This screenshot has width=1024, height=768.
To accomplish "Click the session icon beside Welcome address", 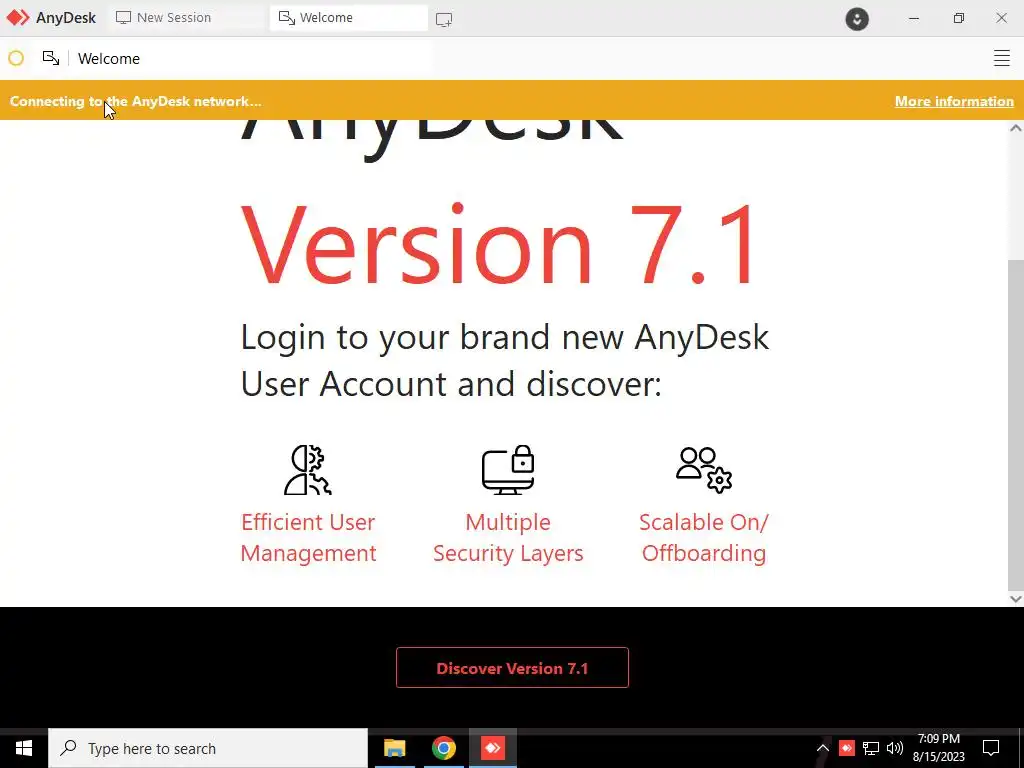I will point(51,58).
